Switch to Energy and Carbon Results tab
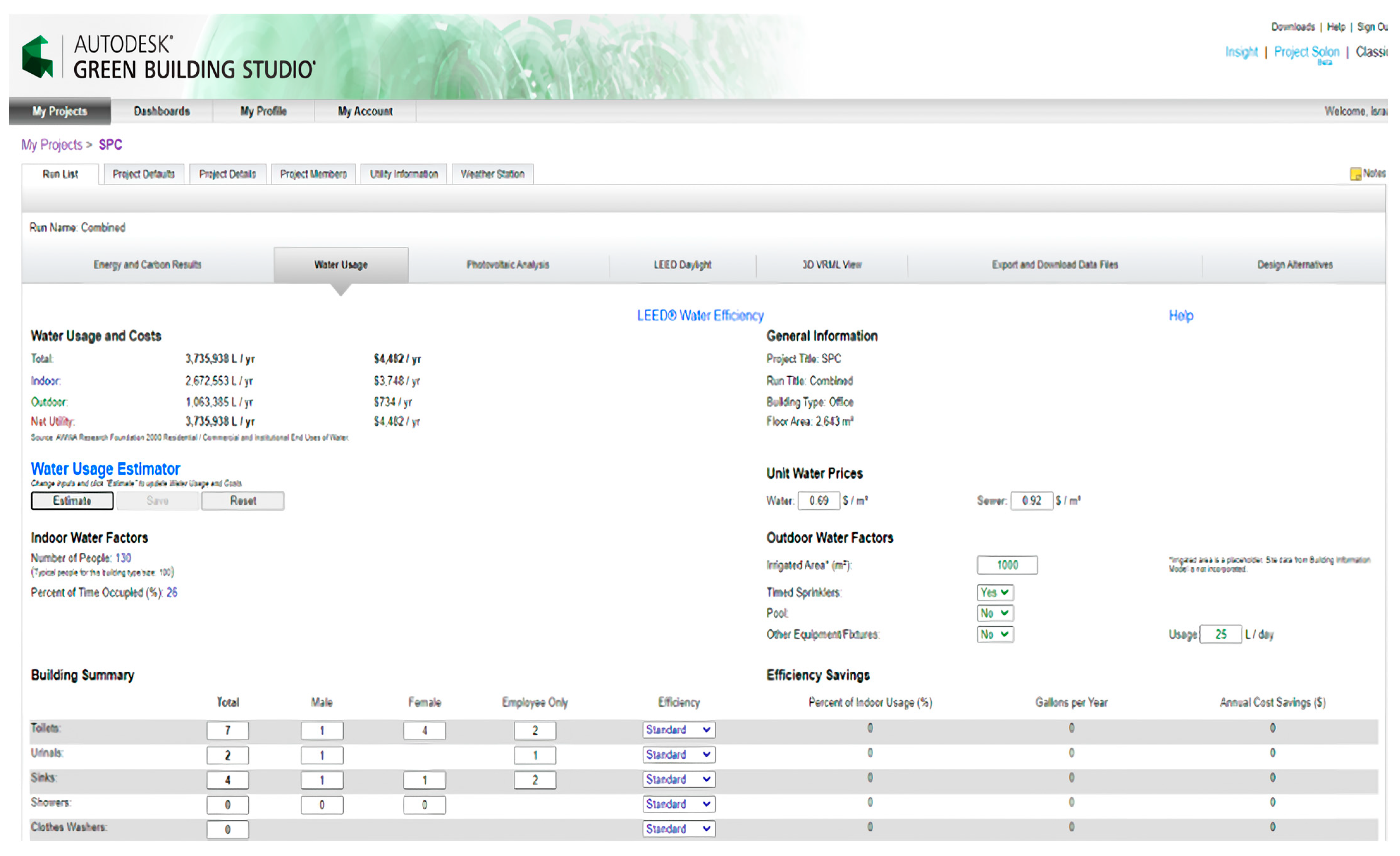The width and height of the screenshot is (1400, 856). [x=147, y=265]
